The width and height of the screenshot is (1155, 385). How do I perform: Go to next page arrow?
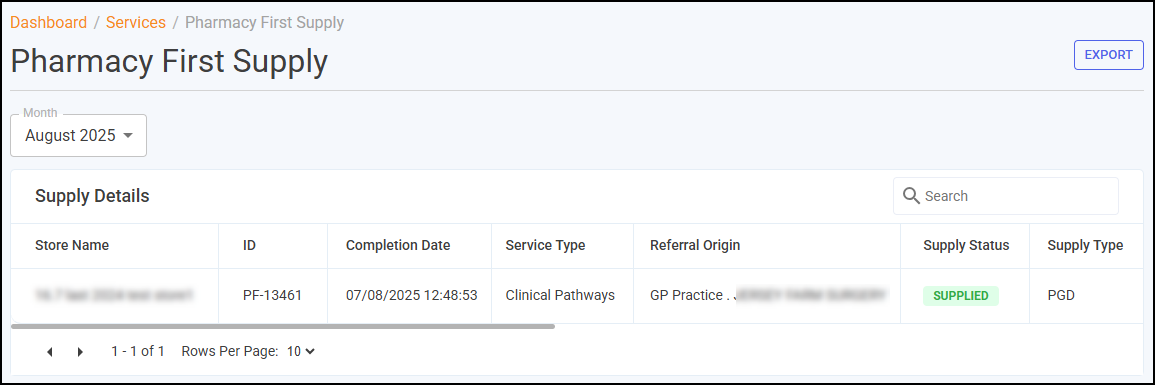click(x=80, y=352)
